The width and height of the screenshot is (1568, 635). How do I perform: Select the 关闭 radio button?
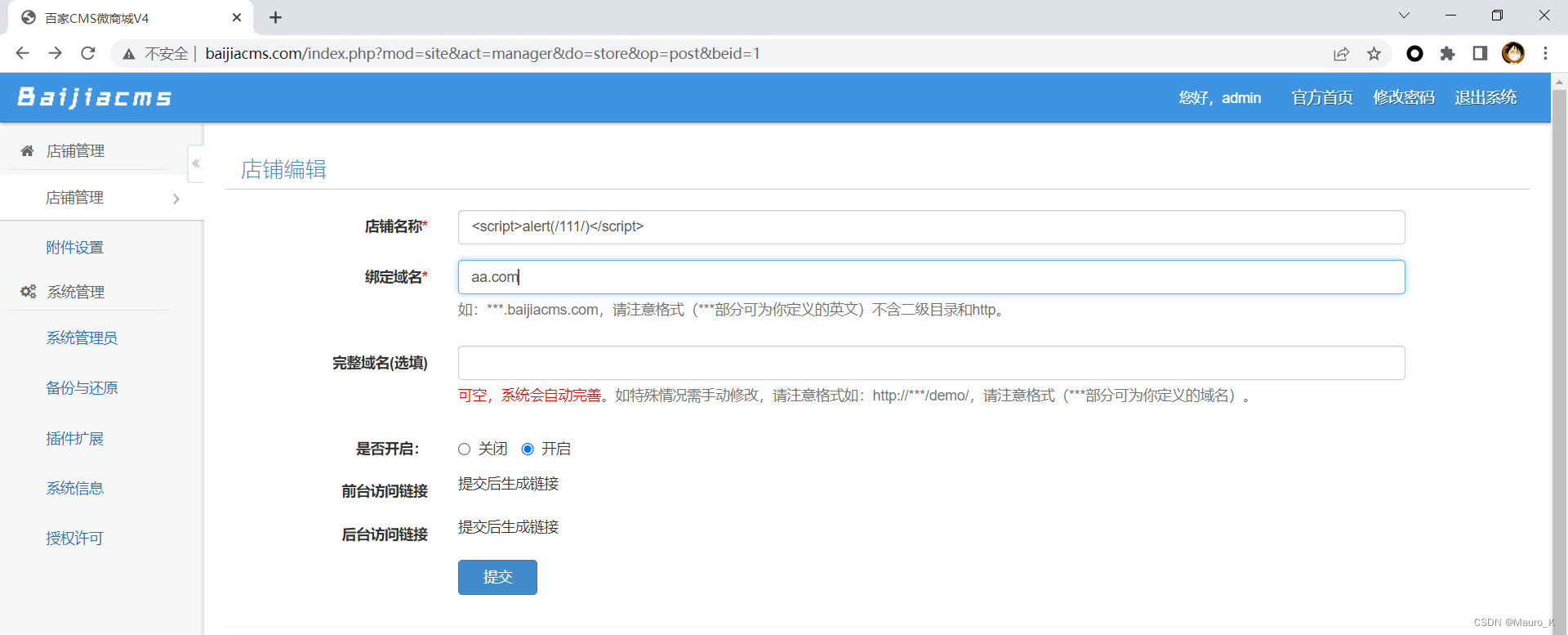[x=464, y=449]
